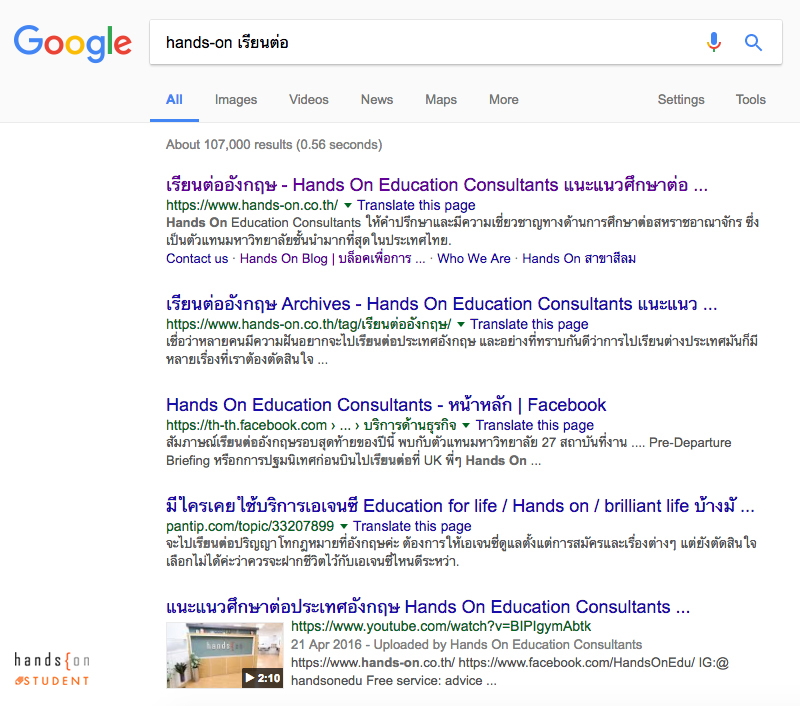Screen dimensions: 800x706
Task: Click the Google logo
Action: tap(72, 43)
